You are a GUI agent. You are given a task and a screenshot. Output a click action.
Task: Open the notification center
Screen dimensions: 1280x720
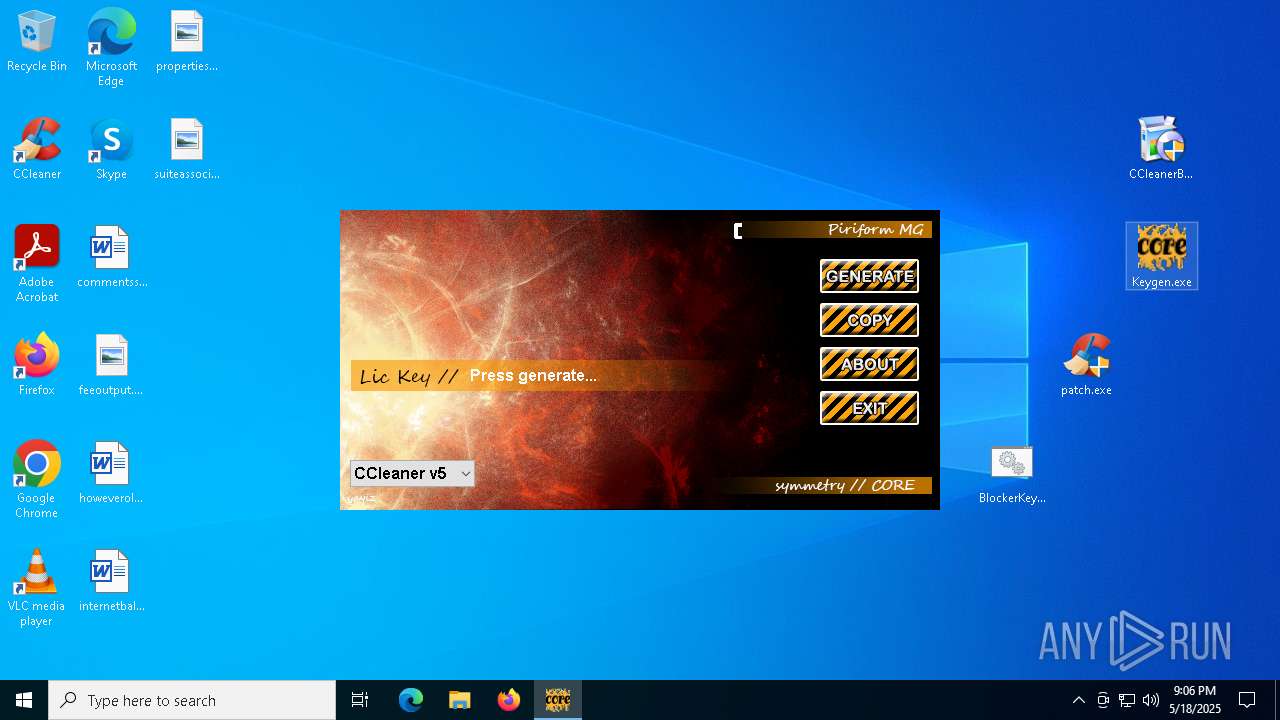pos(1248,700)
